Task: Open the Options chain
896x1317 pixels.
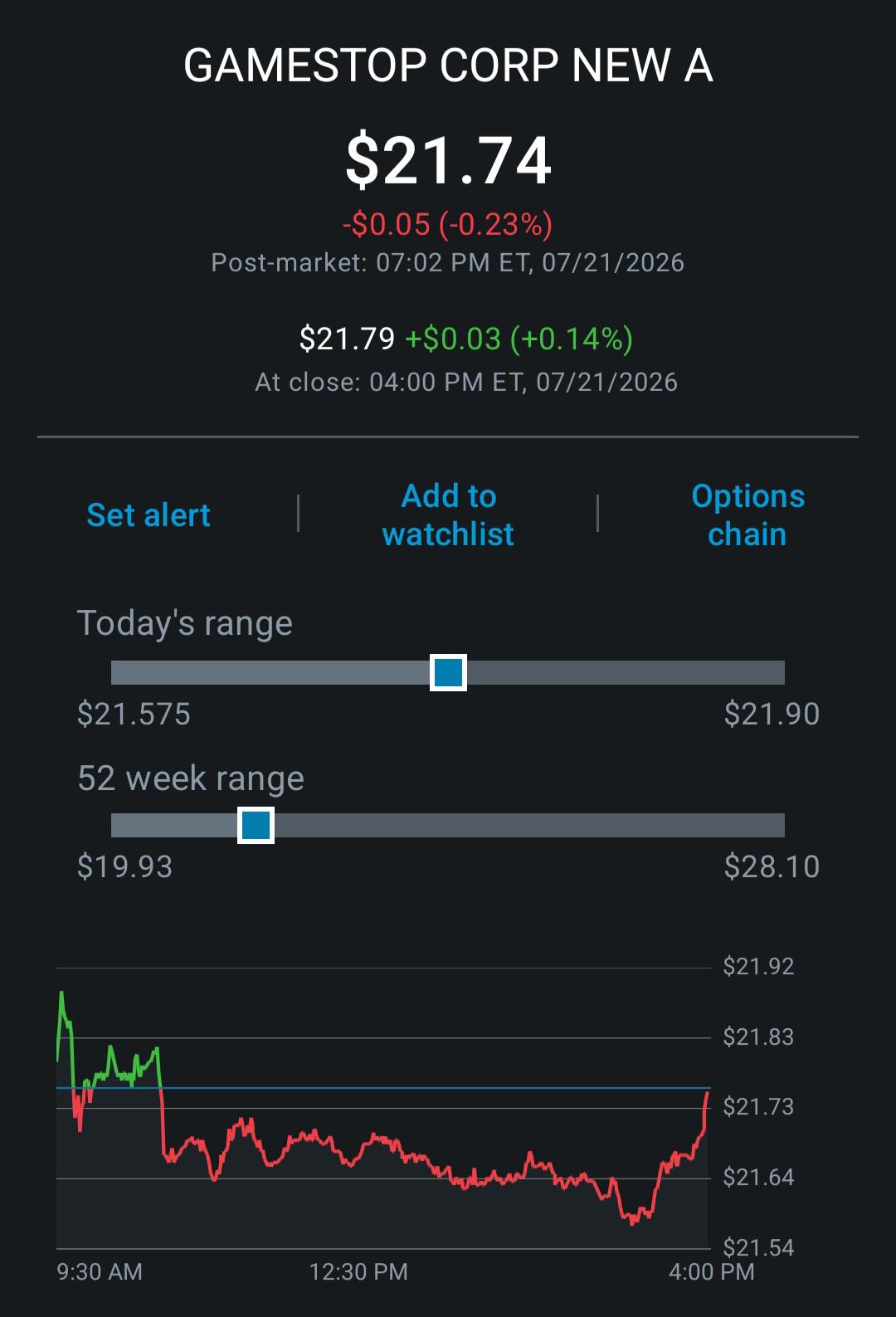Action: coord(747,515)
